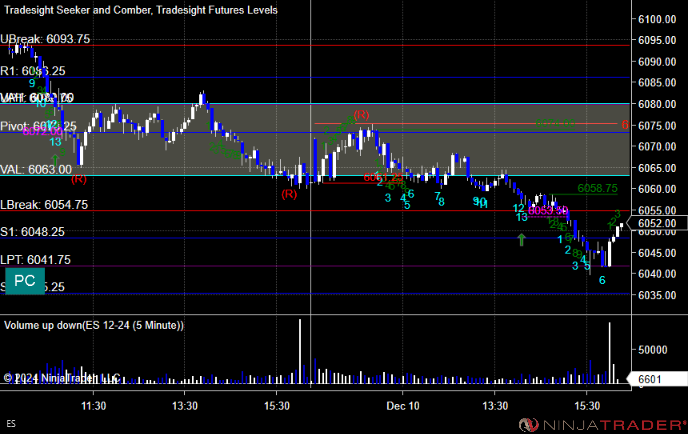Viewport: 688px width, 434px height.
Task: Click 6035.00 on the price axis
Action: click(x=657, y=295)
